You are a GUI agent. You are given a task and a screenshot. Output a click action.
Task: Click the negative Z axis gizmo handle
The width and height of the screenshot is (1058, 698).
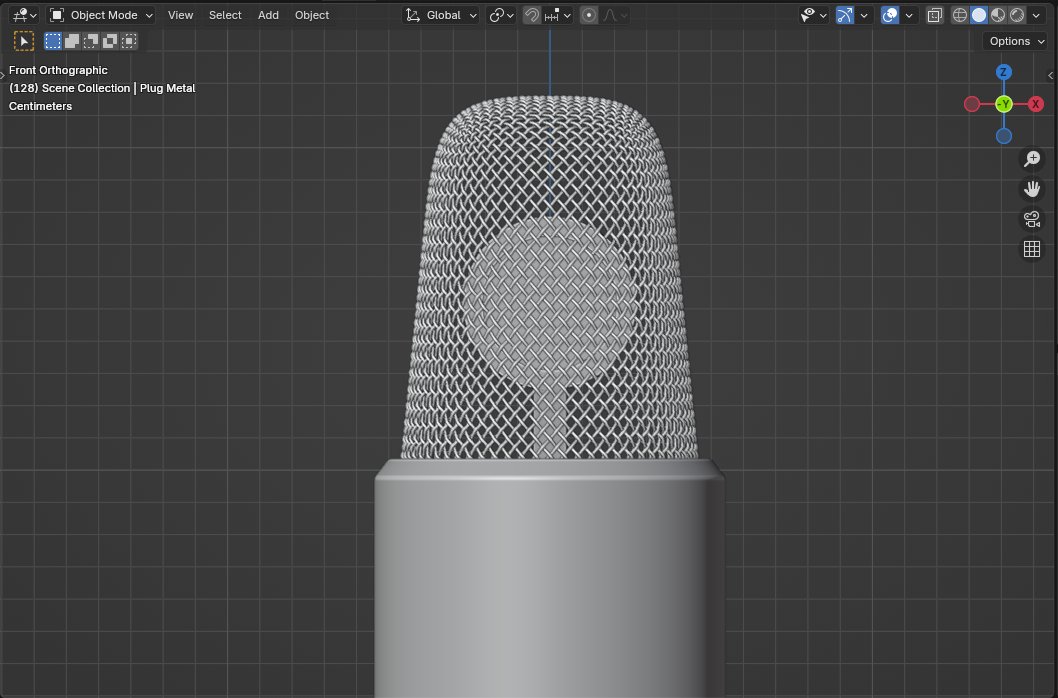[1004, 136]
